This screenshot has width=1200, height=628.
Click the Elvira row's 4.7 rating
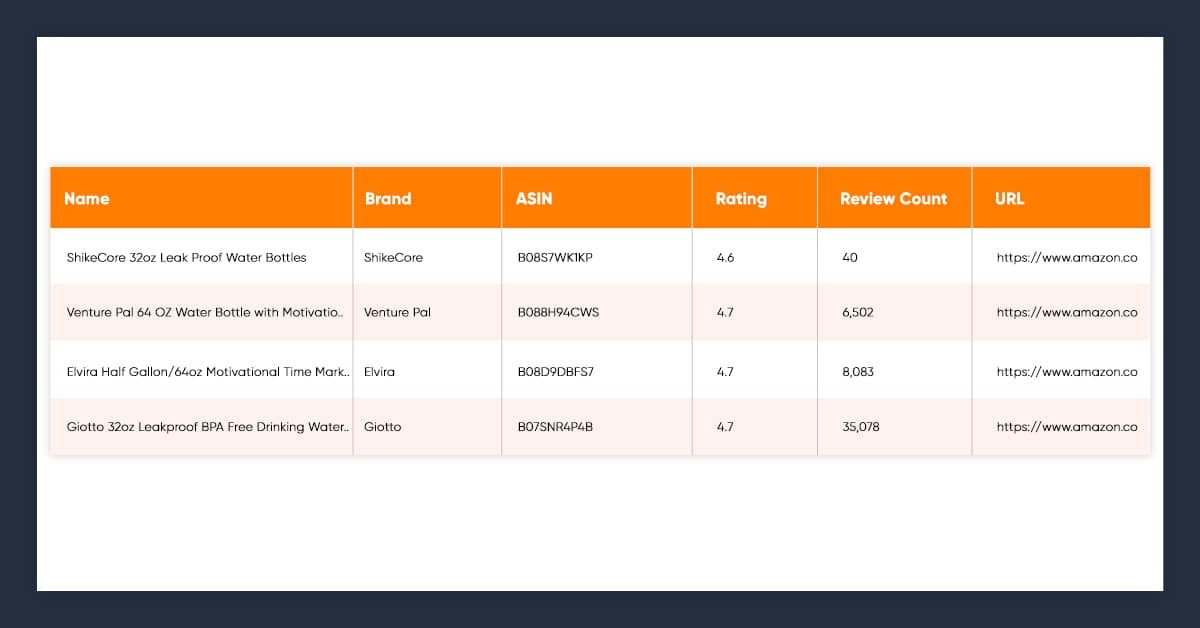(x=726, y=371)
